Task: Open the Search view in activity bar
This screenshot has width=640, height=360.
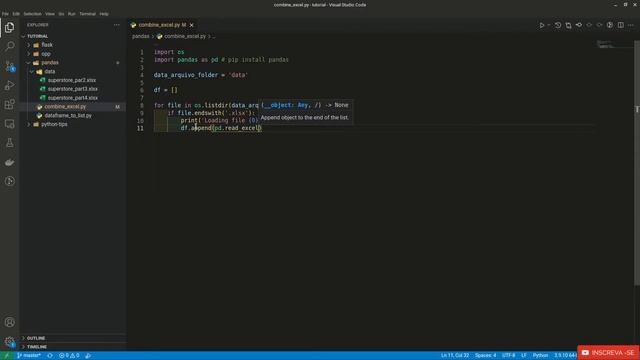Action: tap(9, 46)
